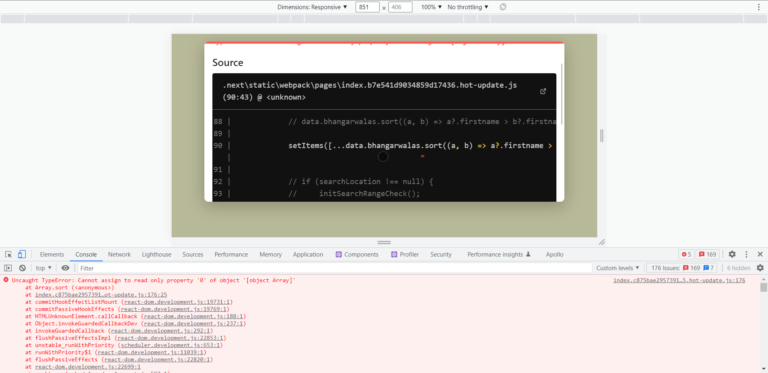Select the Console tab
Viewport: 768px width, 373px height.
point(86,255)
